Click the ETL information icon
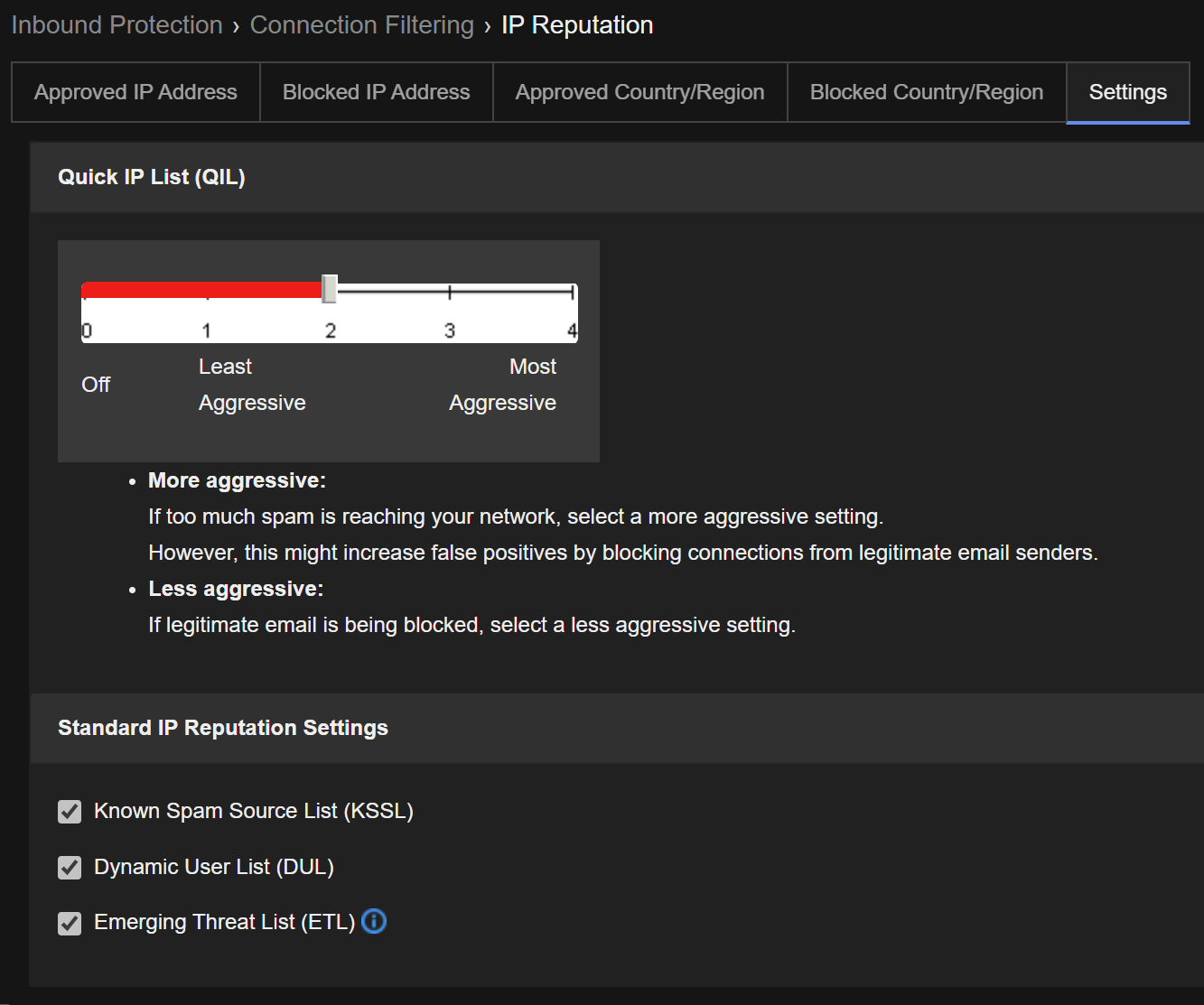 pos(374,921)
